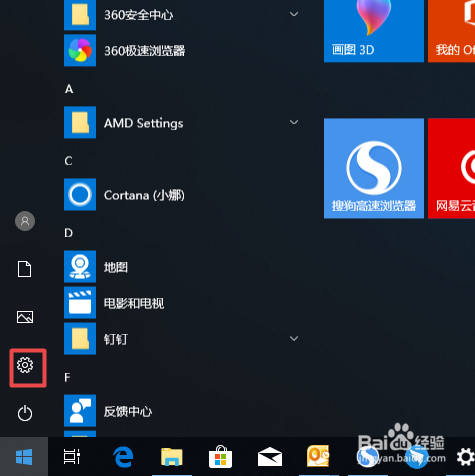Click the Power button in Start sidebar
This screenshot has width=475, height=476.
pos(25,413)
